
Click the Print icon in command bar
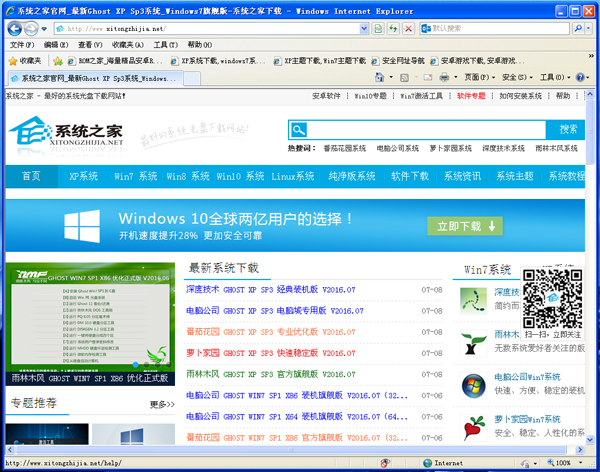(x=444, y=78)
